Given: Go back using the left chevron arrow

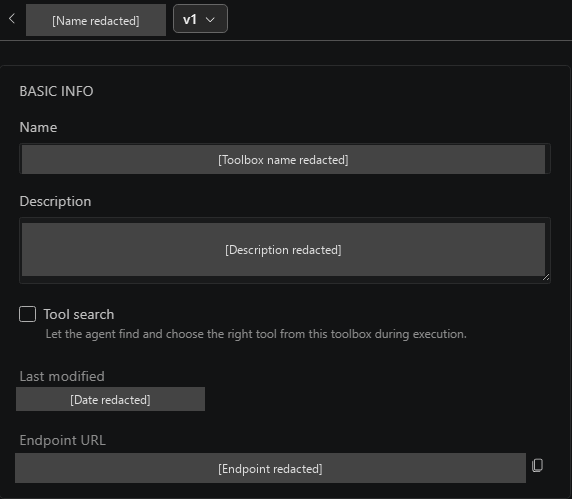Looking at the screenshot, I should coord(12,19).
